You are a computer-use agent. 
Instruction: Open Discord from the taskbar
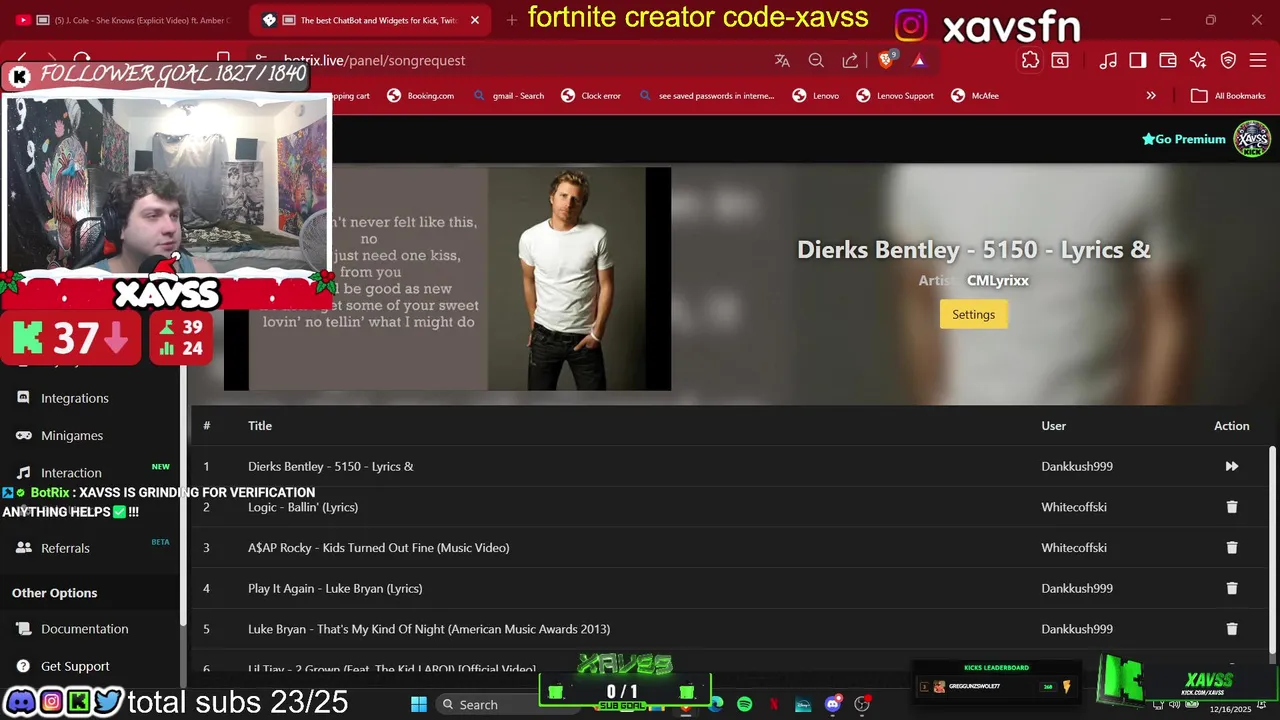pyautogui.click(x=833, y=704)
